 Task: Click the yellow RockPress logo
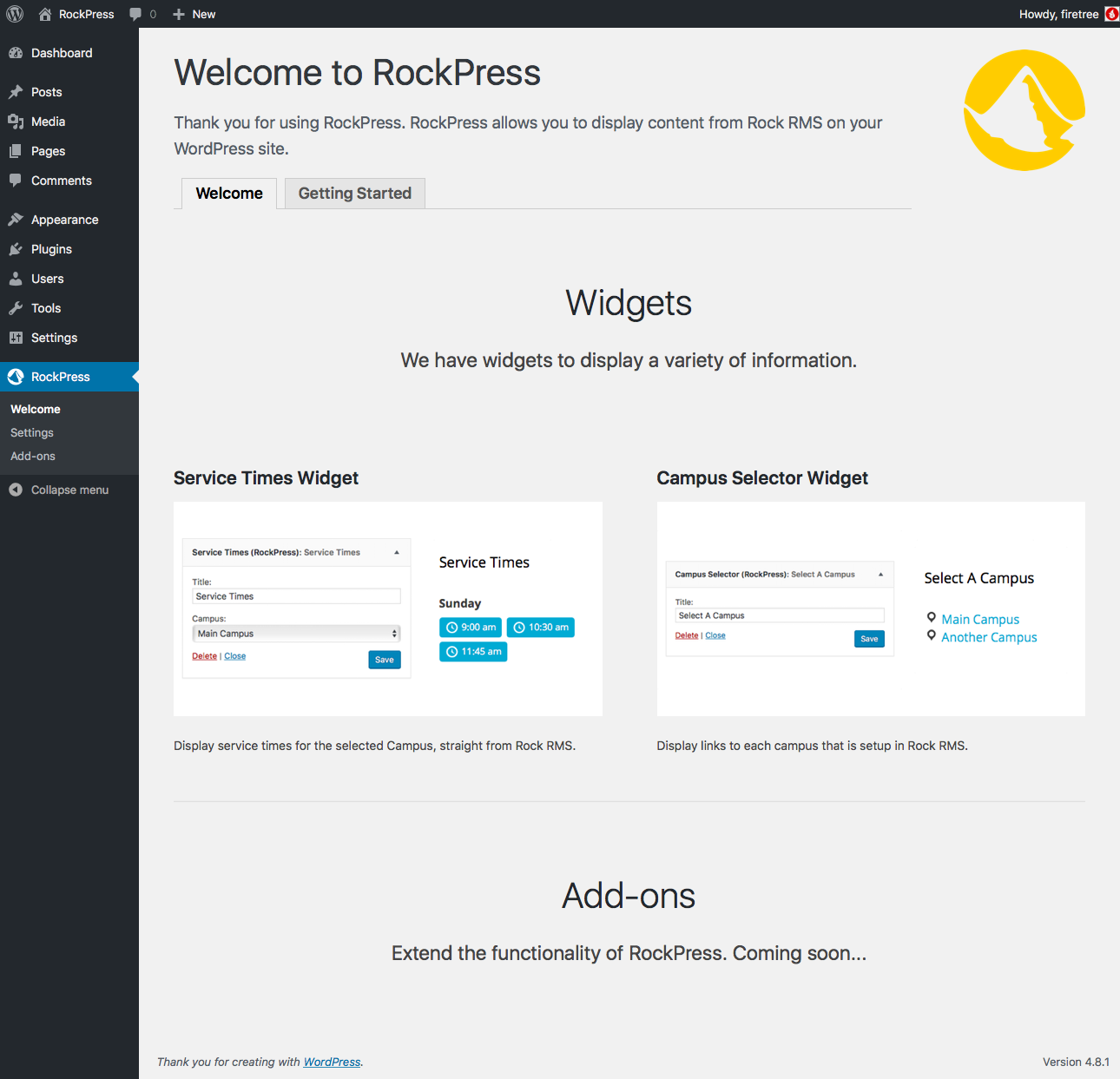(1024, 110)
